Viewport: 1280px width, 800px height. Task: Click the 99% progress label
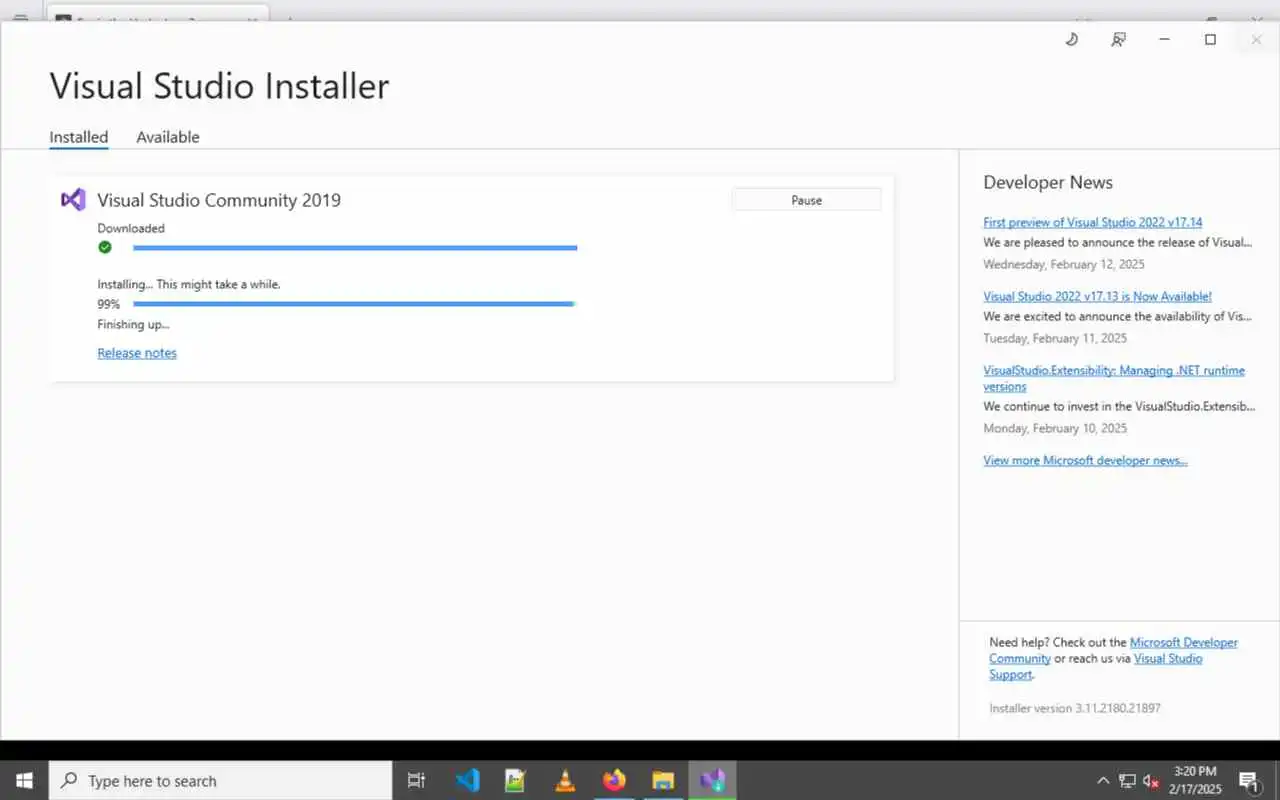[x=109, y=305]
